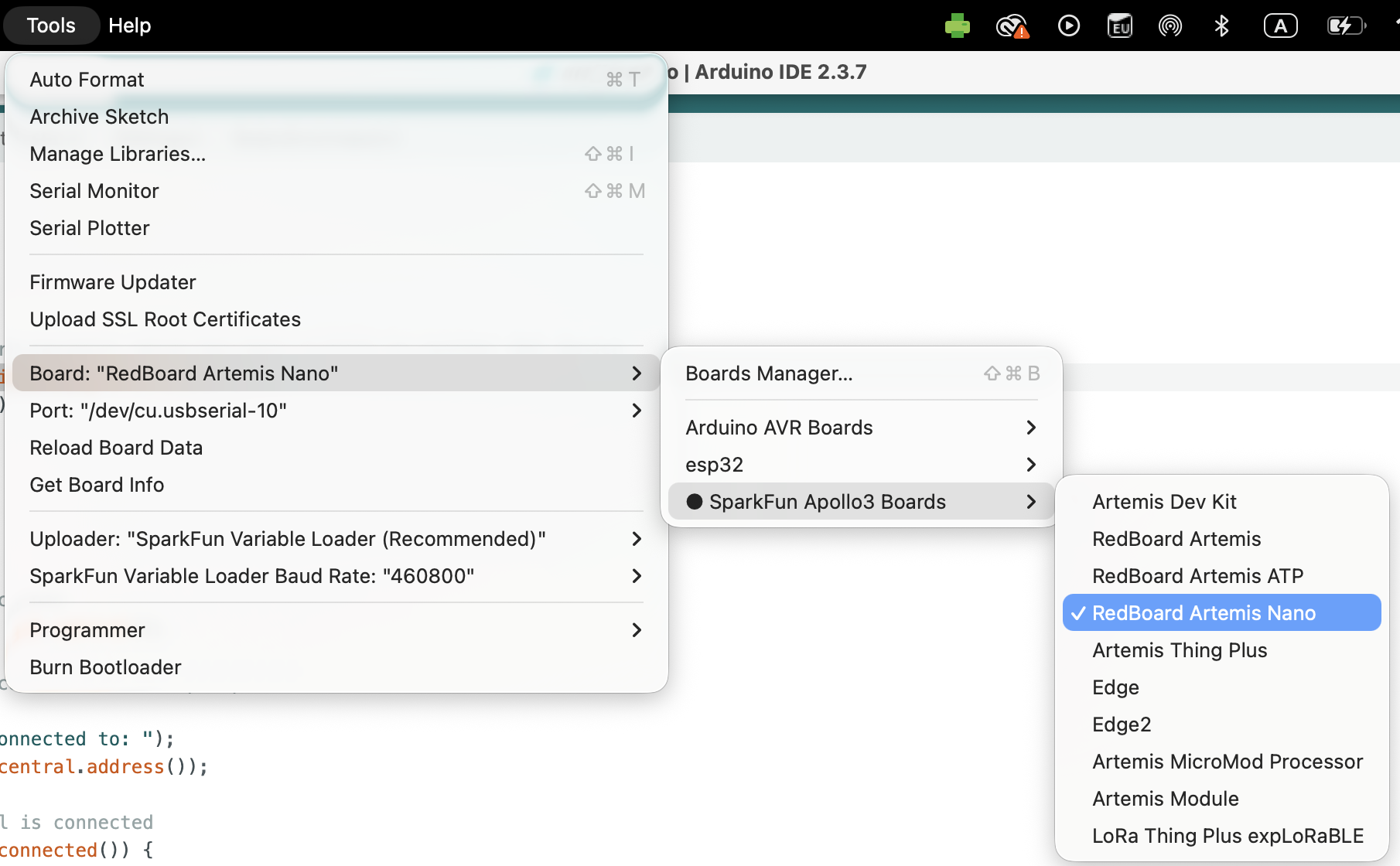This screenshot has width=1400, height=866.
Task: Open the Manage Libraries dialog
Action: 118,154
